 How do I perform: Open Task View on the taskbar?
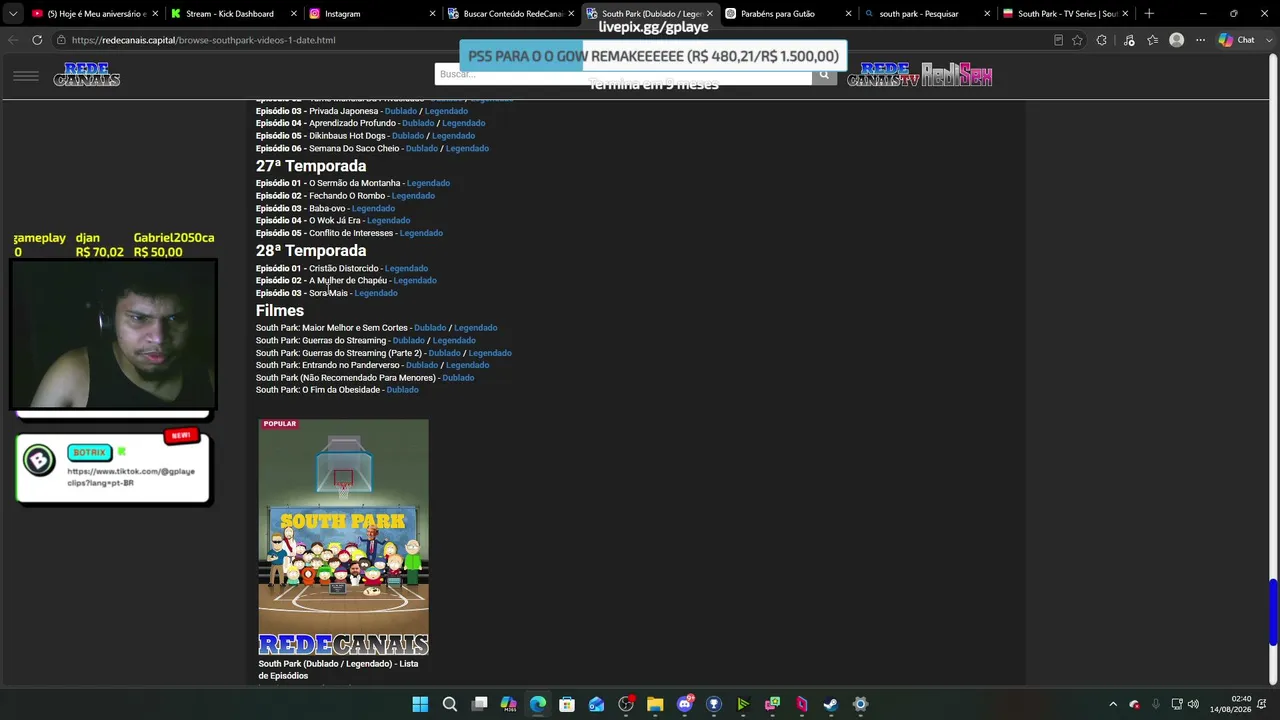tap(479, 704)
